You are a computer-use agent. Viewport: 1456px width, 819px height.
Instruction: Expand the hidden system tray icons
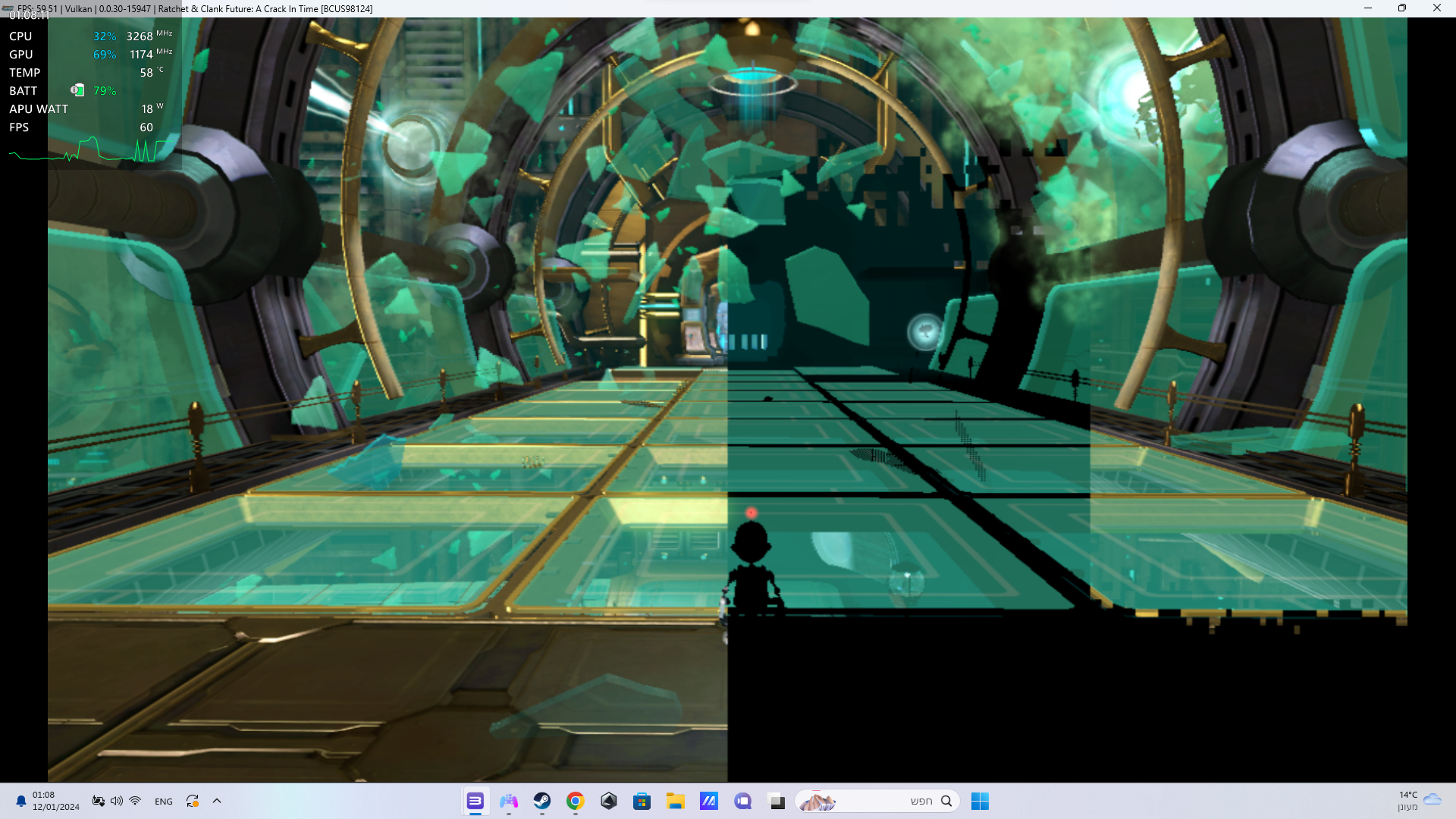[217, 801]
